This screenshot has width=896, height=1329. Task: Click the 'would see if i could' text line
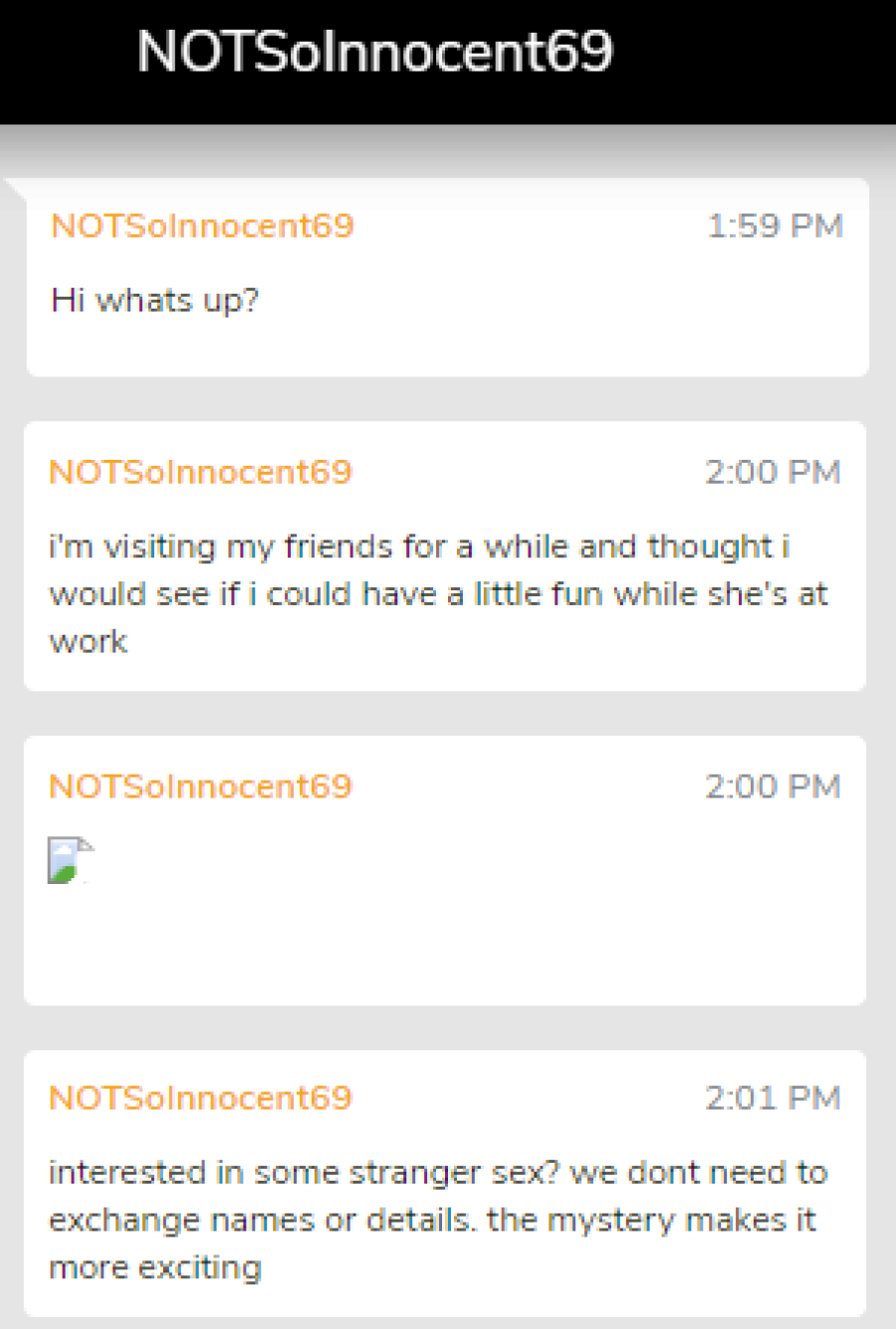(439, 594)
